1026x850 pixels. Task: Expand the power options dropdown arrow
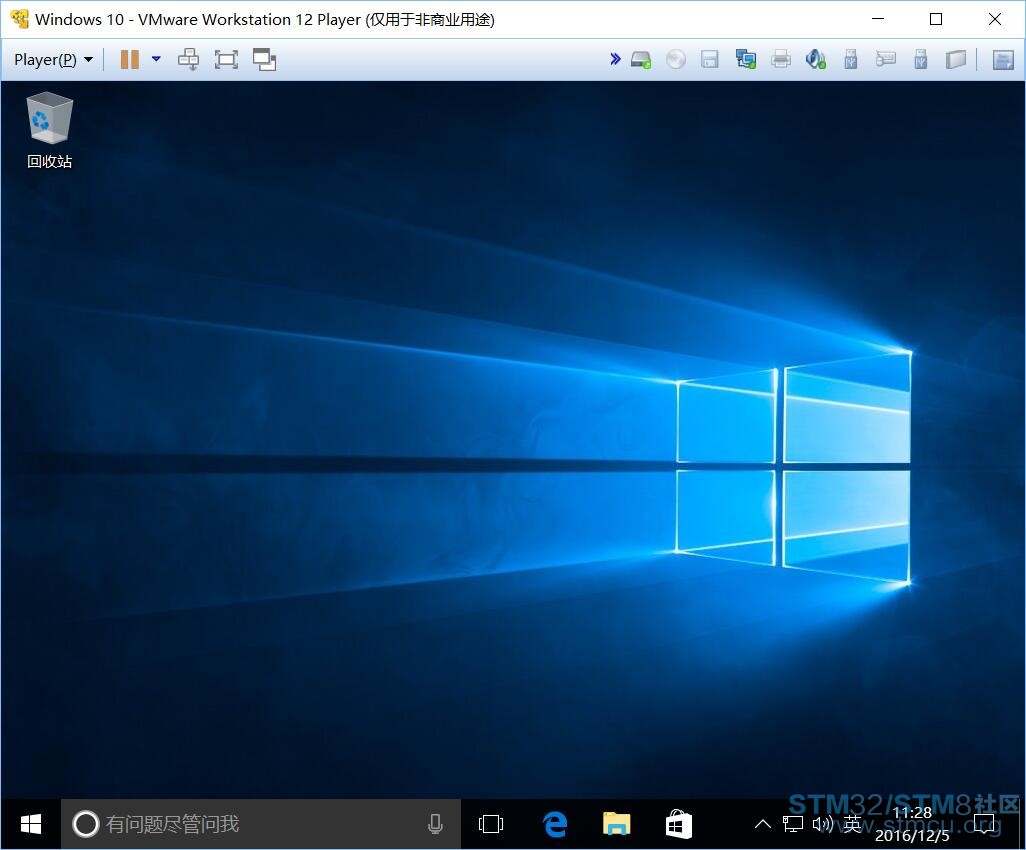pos(156,59)
